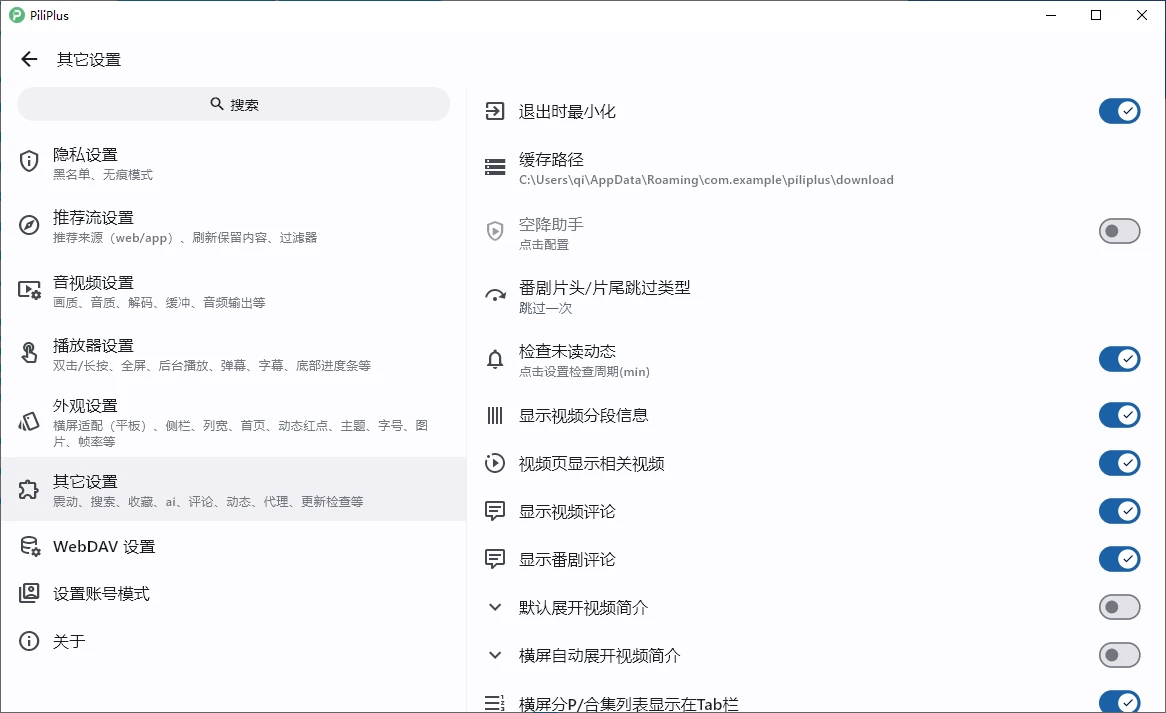Screen dimensions: 1166x713
Task: Expand the 横屏自动展开视频简介 chevron
Action: click(x=494, y=654)
